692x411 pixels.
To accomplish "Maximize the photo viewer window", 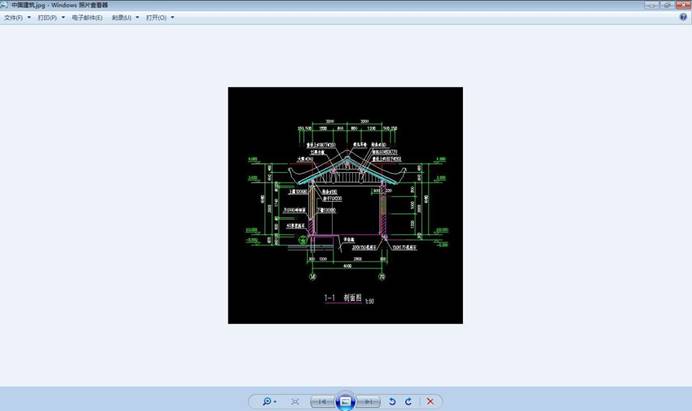I will pos(665,5).
